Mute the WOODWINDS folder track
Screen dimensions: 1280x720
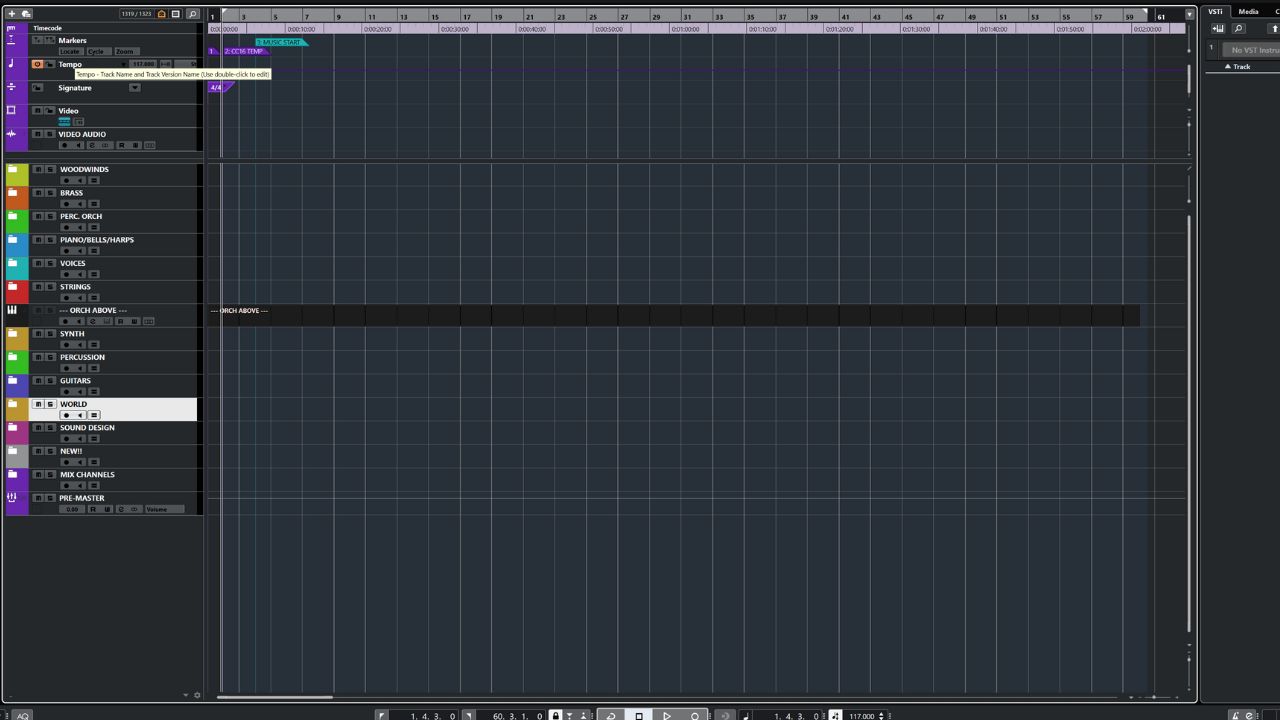pos(38,169)
